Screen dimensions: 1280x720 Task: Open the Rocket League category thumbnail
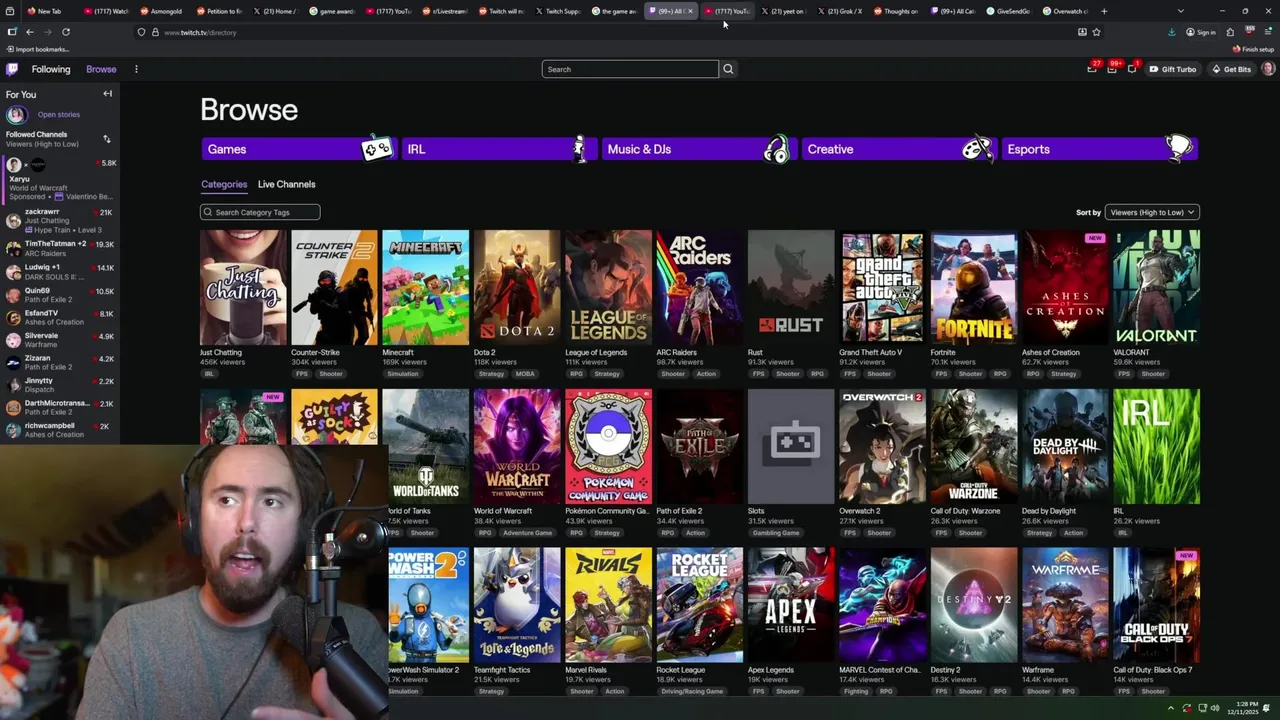click(699, 605)
